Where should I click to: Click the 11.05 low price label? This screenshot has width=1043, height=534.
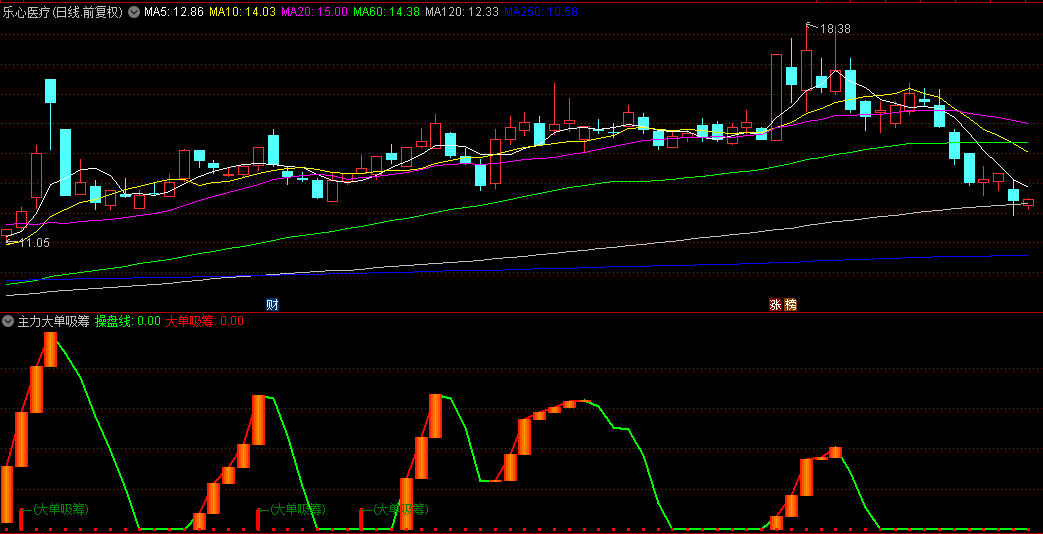click(35, 243)
